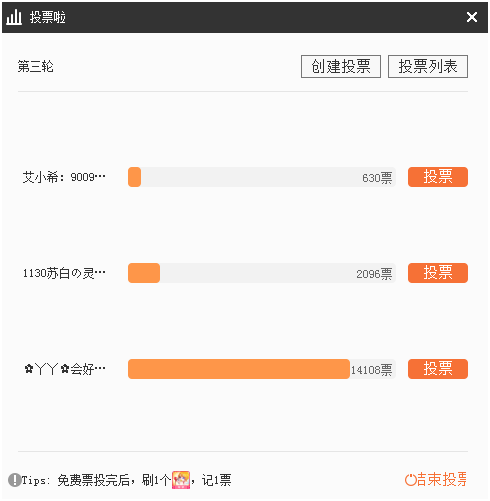Click the power icon beside 结束投票
The height and width of the screenshot is (501, 490).
[x=410, y=480]
